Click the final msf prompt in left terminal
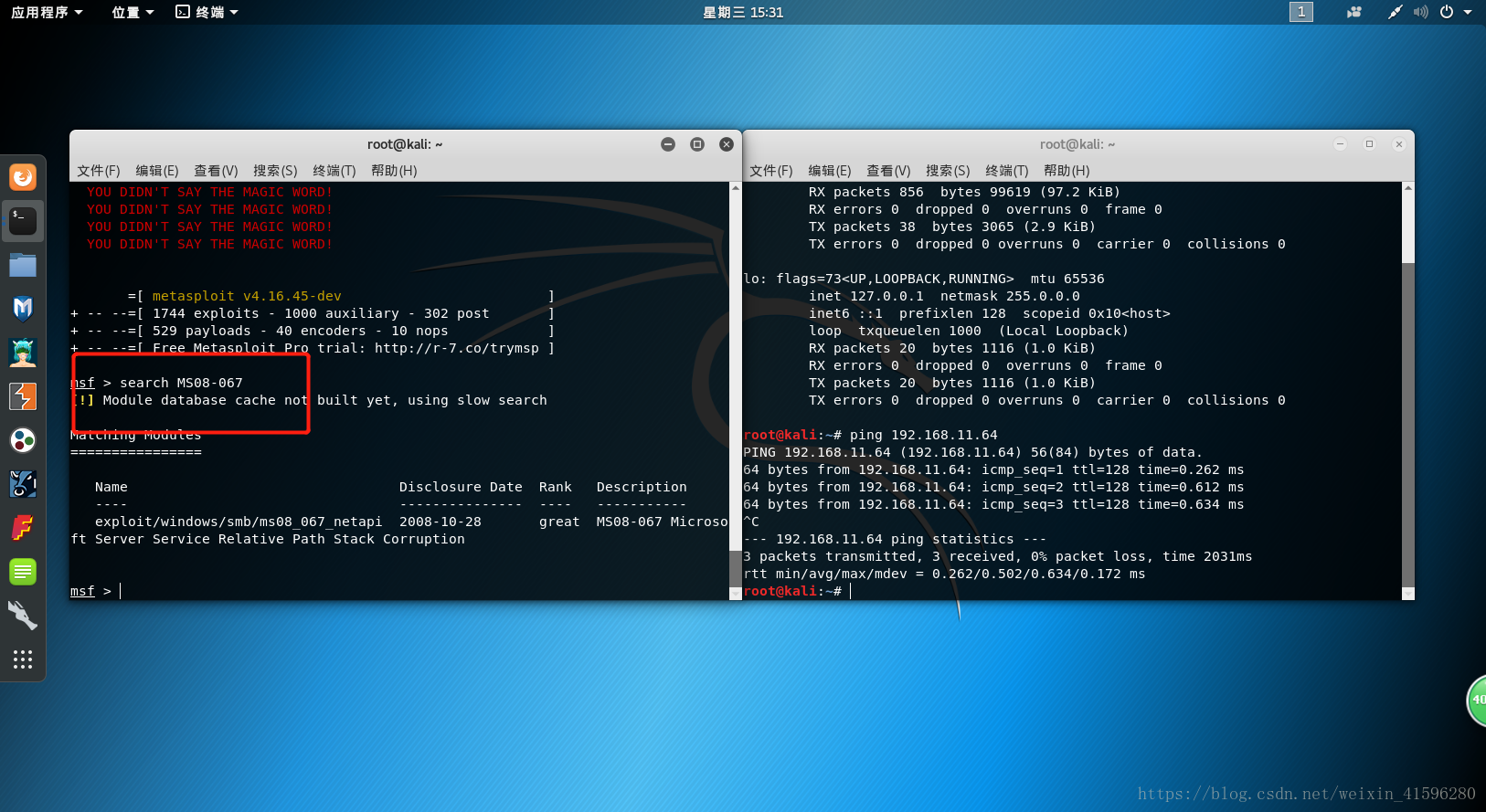Viewport: 1486px width, 812px height. point(90,591)
